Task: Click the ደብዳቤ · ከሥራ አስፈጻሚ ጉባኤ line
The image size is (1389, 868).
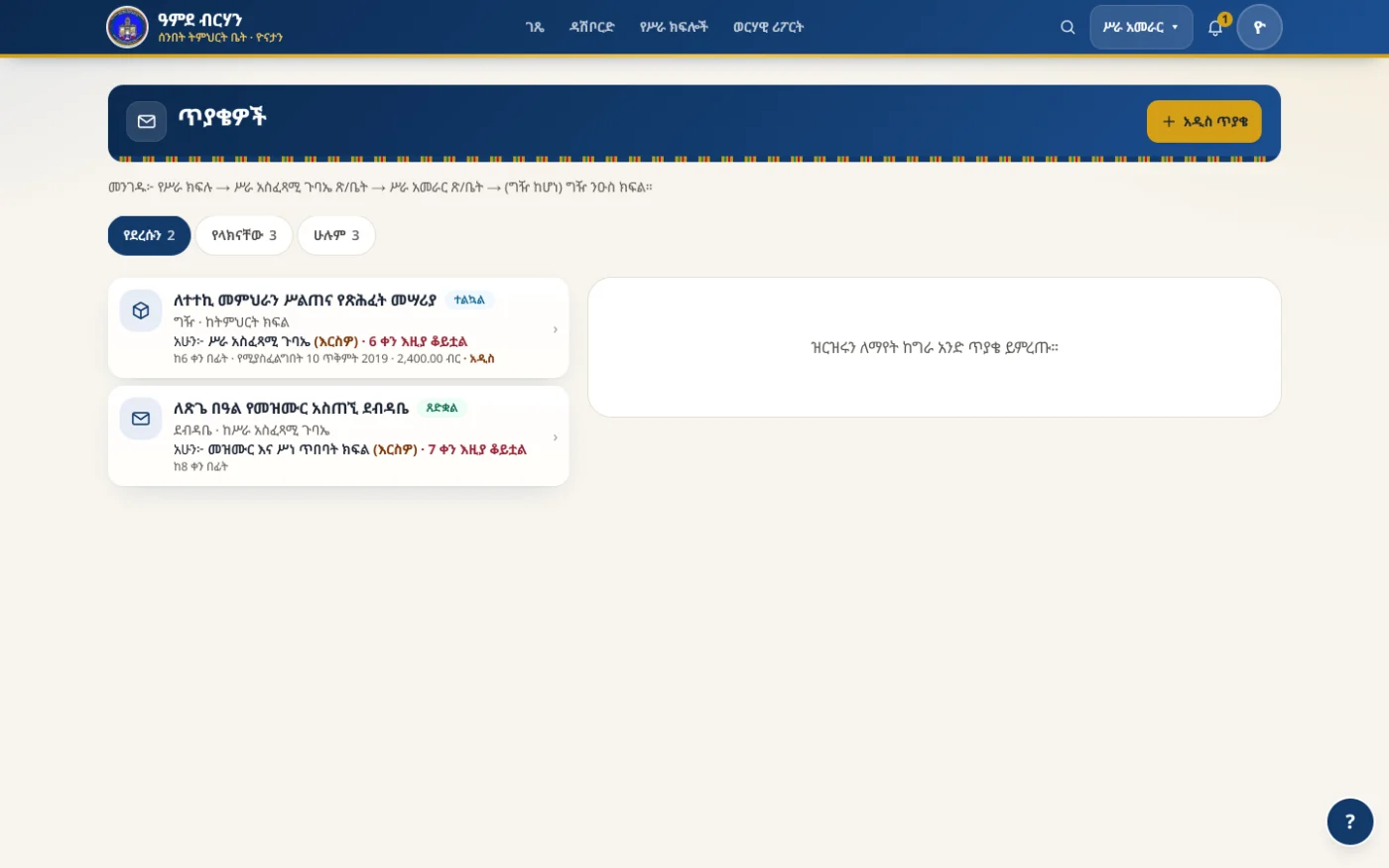Action: click(x=251, y=431)
